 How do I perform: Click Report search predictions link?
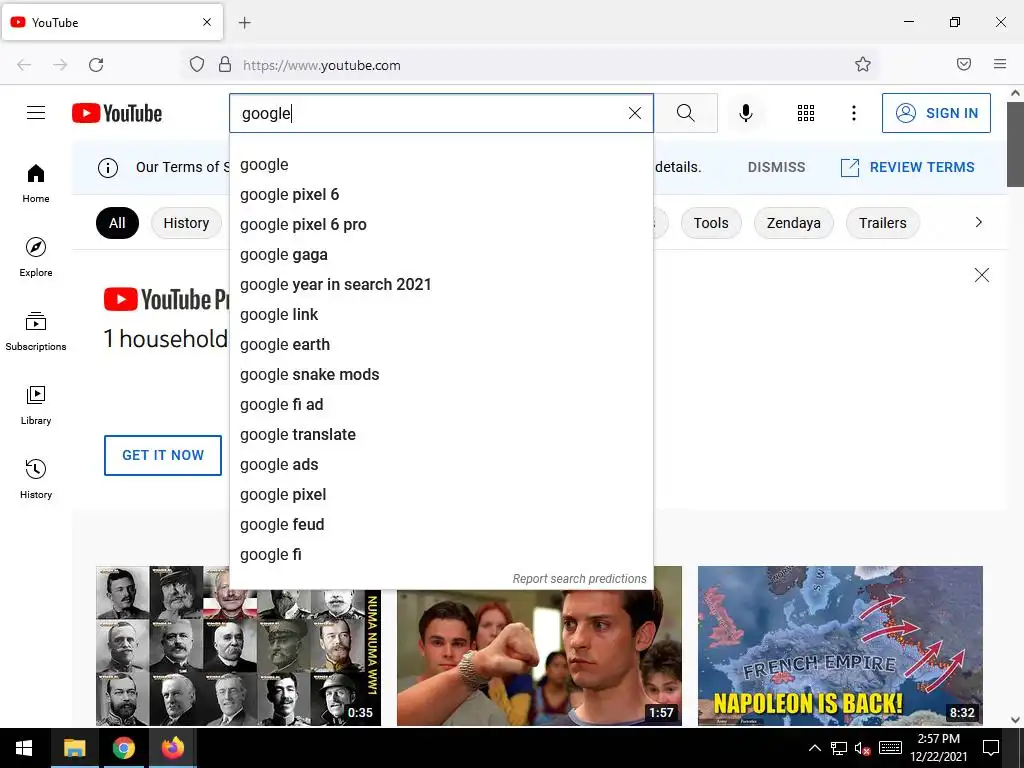(x=579, y=579)
